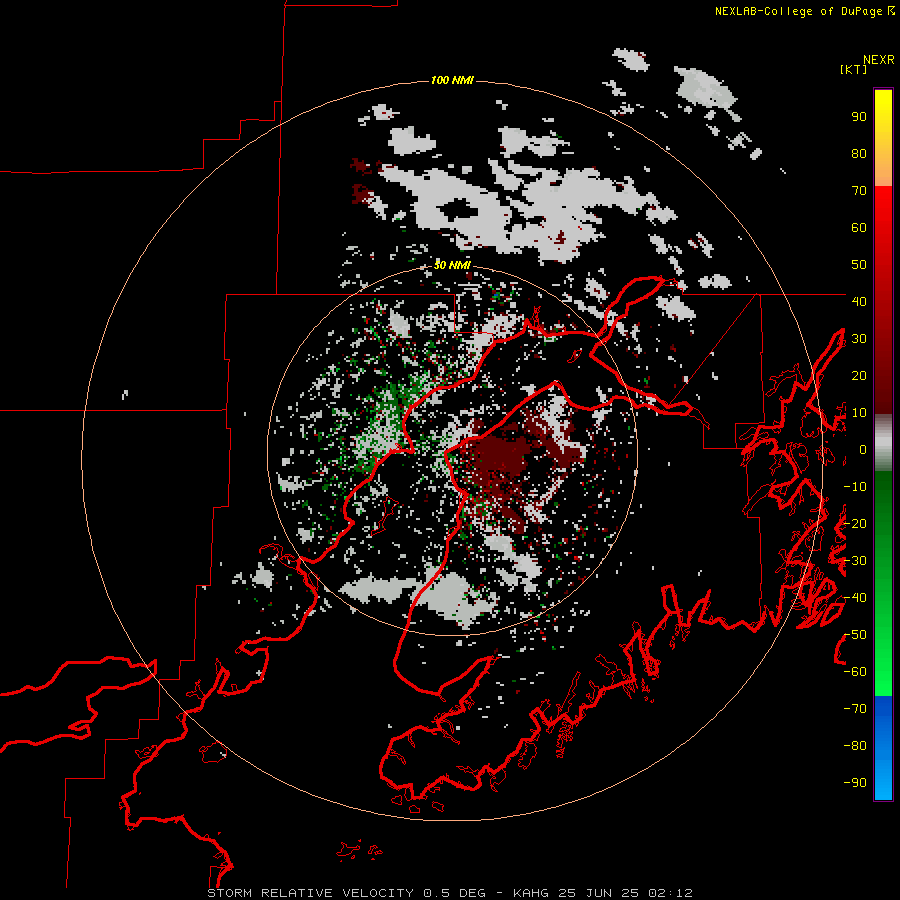Click the NEXR label above color bar
The width and height of the screenshot is (900, 900).
(x=879, y=60)
